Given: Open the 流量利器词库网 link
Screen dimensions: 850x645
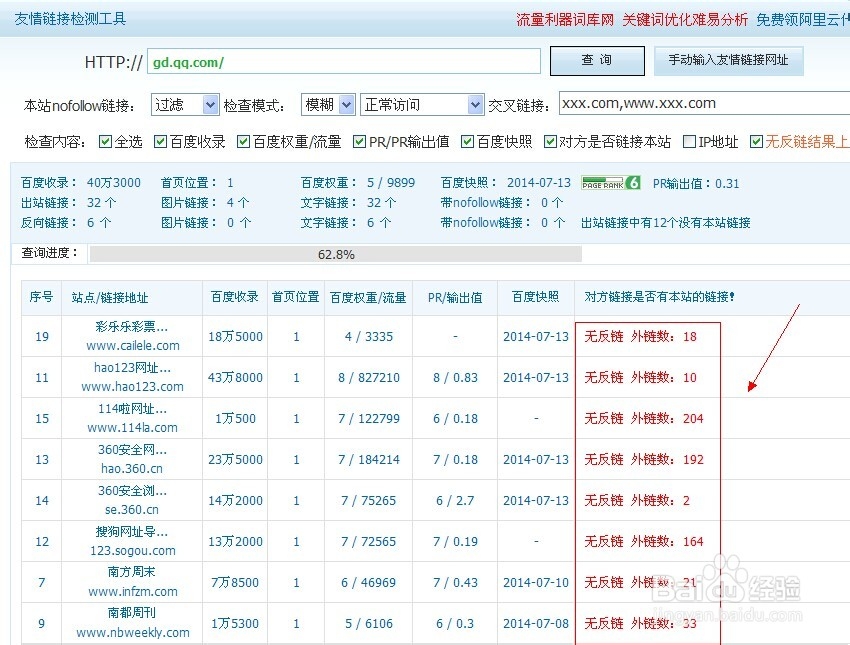Looking at the screenshot, I should pos(565,20).
